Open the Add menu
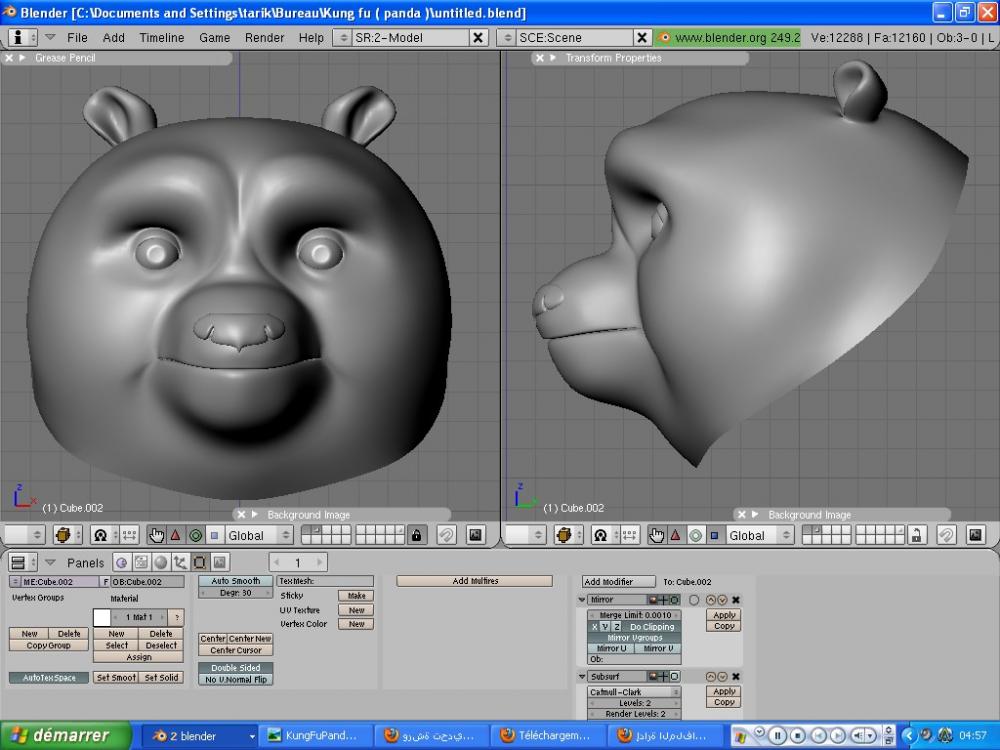The height and width of the screenshot is (750, 1000). coord(114,38)
